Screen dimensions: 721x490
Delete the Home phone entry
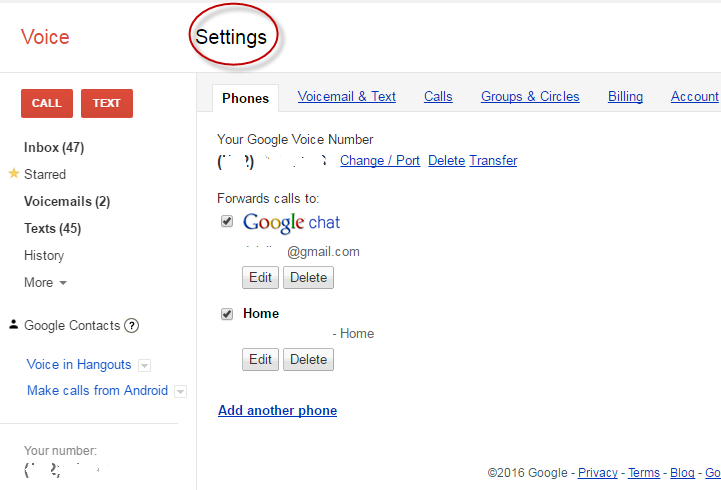point(308,359)
